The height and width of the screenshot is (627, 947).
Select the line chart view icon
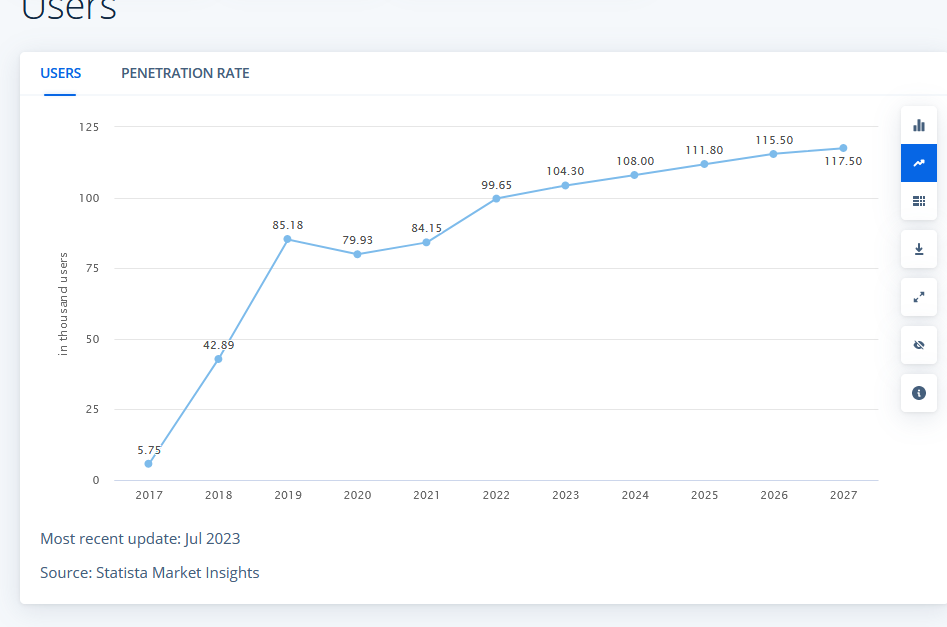click(x=919, y=162)
